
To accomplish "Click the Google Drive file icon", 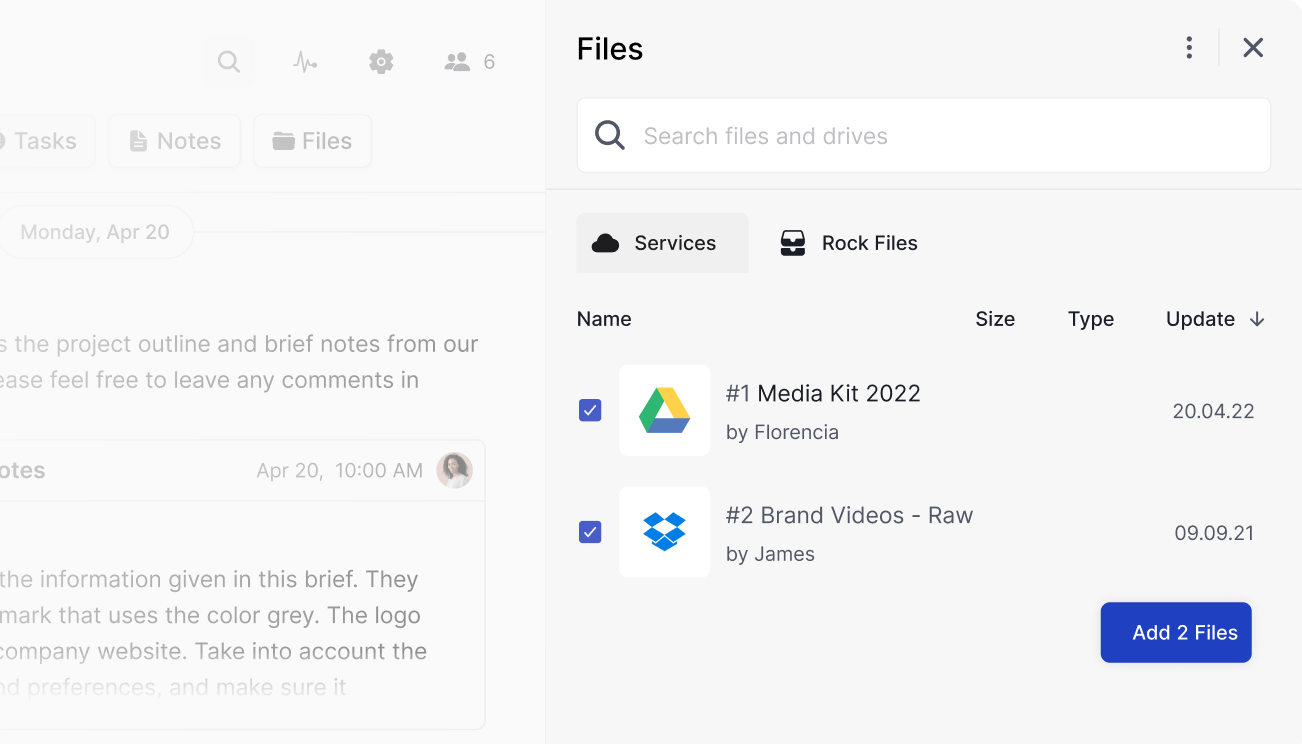I will (664, 411).
